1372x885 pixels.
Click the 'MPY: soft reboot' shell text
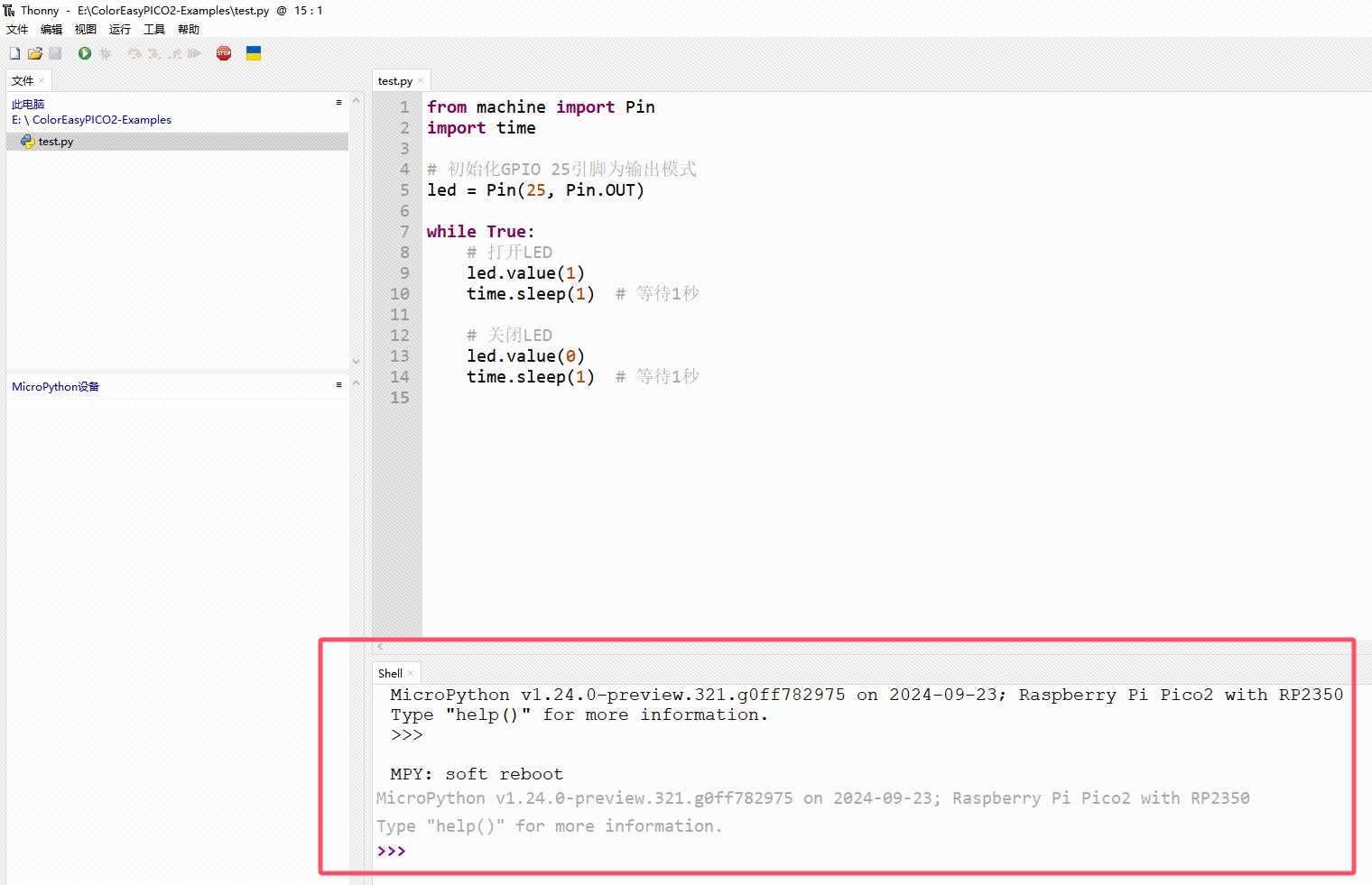point(477,774)
